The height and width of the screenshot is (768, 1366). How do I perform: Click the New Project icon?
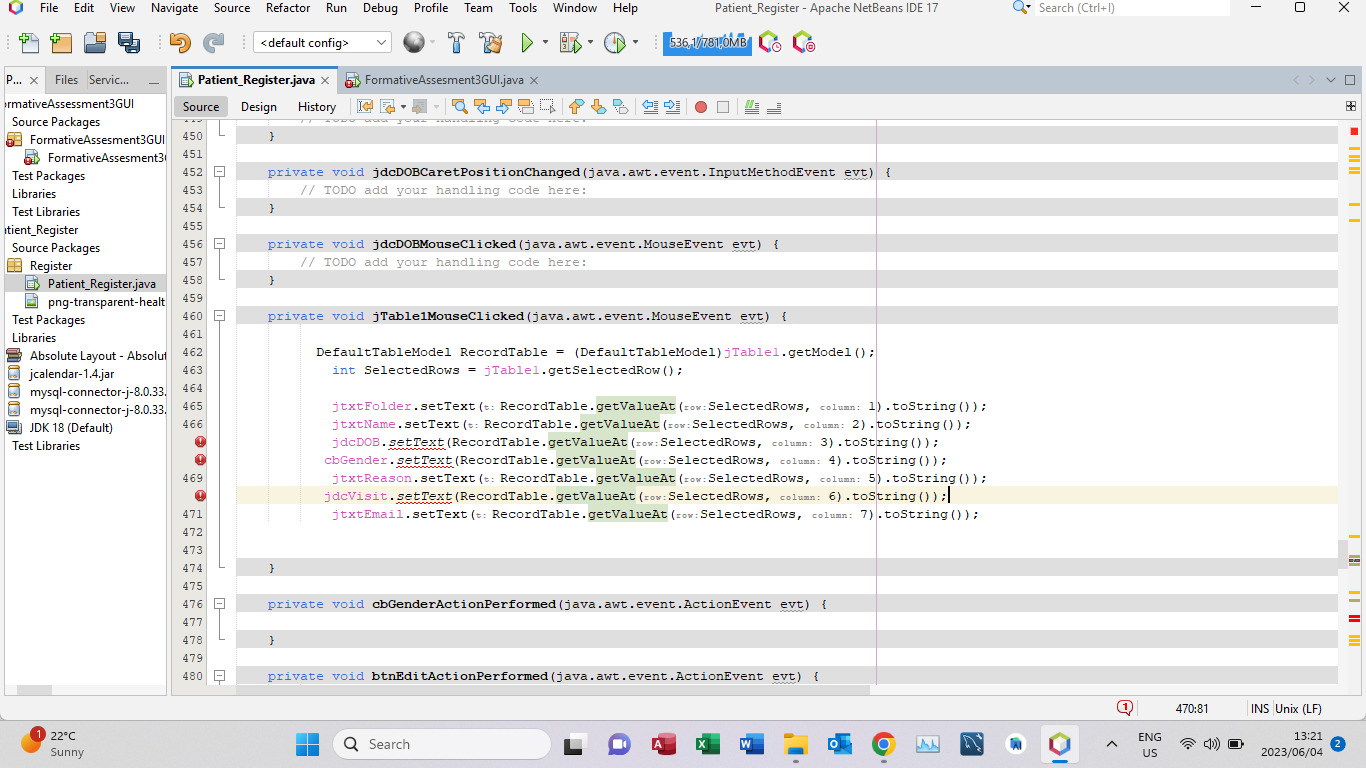60,43
